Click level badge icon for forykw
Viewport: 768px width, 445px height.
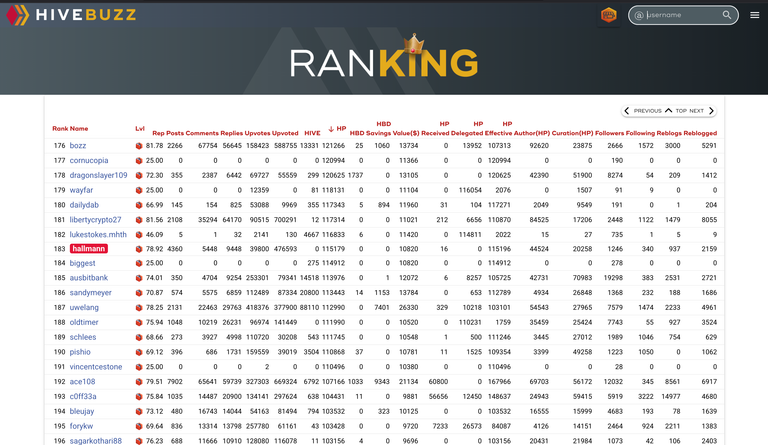pos(139,426)
